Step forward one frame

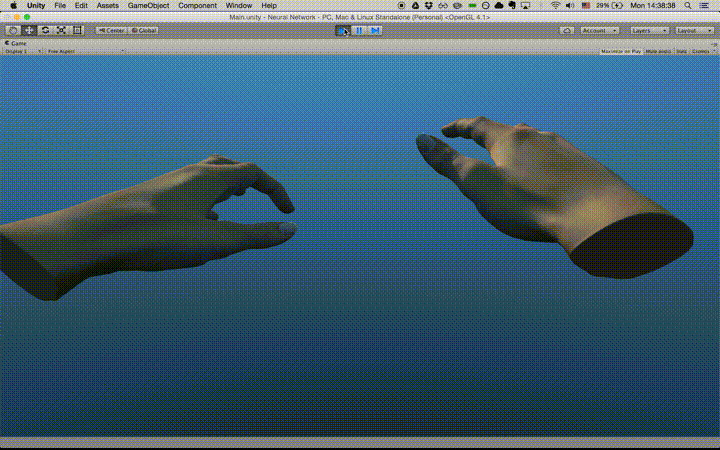[375, 31]
